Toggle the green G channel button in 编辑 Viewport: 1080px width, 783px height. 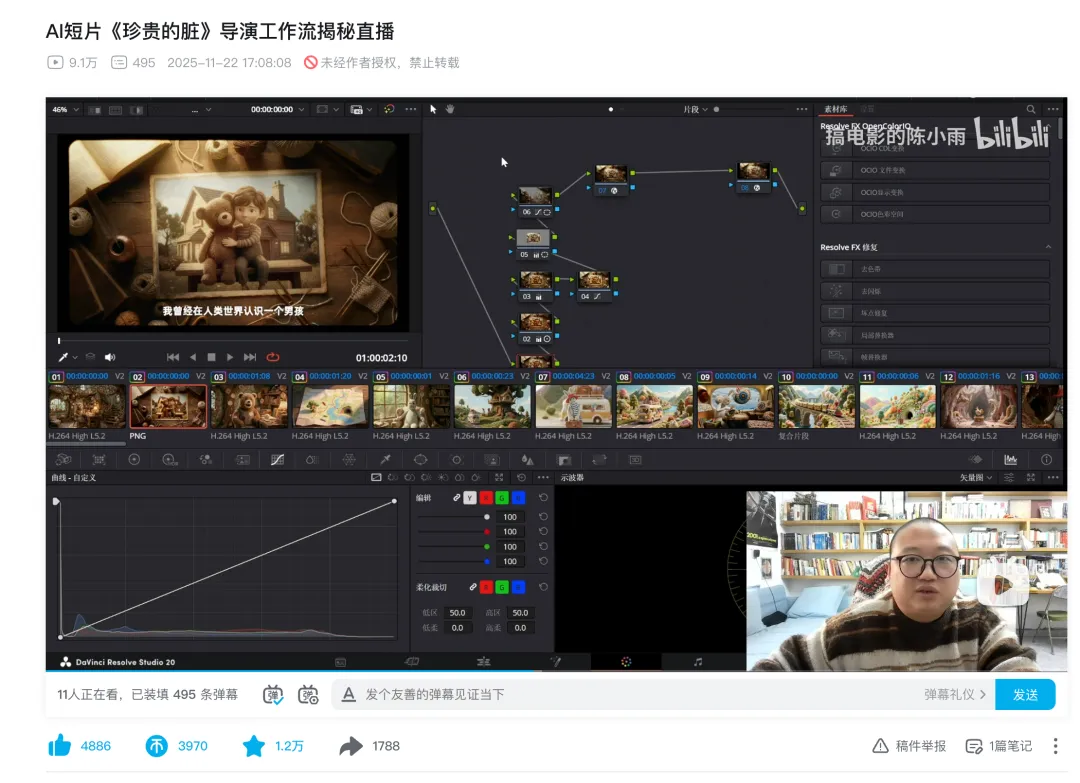(x=502, y=497)
